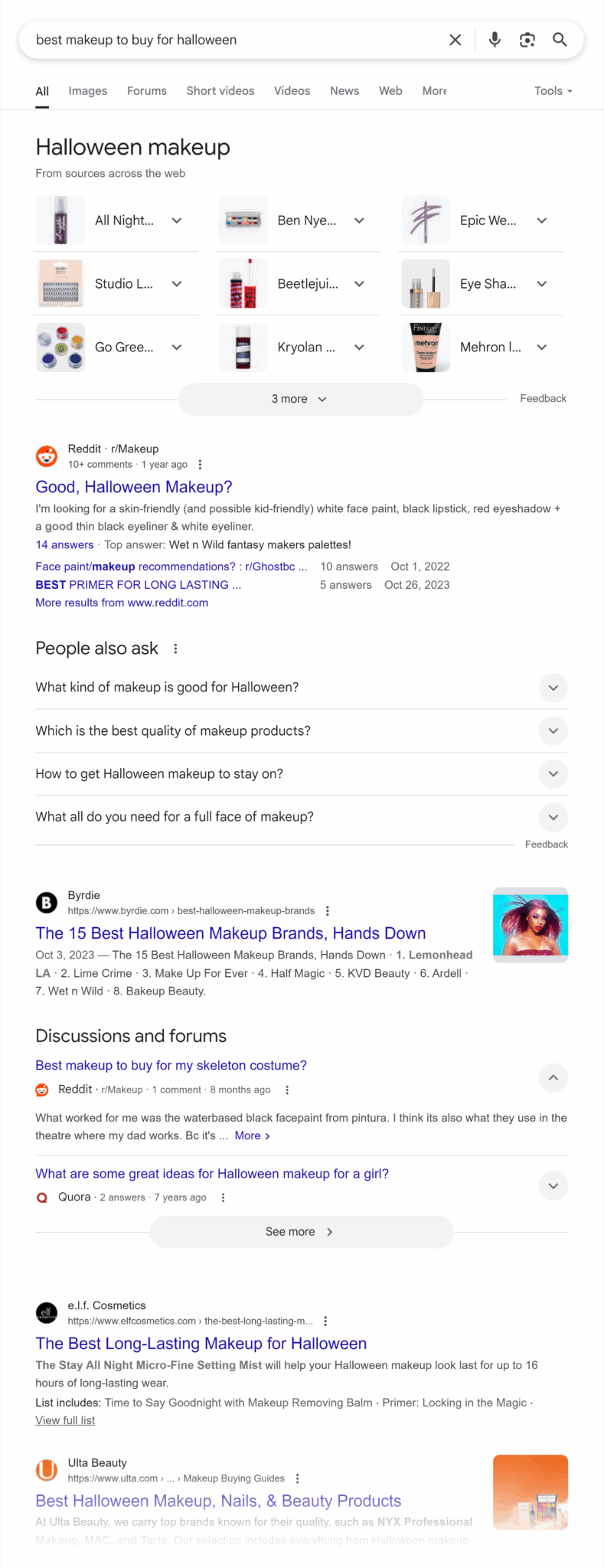Open options for the Reddit skeleton costume post
This screenshot has width=604, height=1568.
[287, 1090]
